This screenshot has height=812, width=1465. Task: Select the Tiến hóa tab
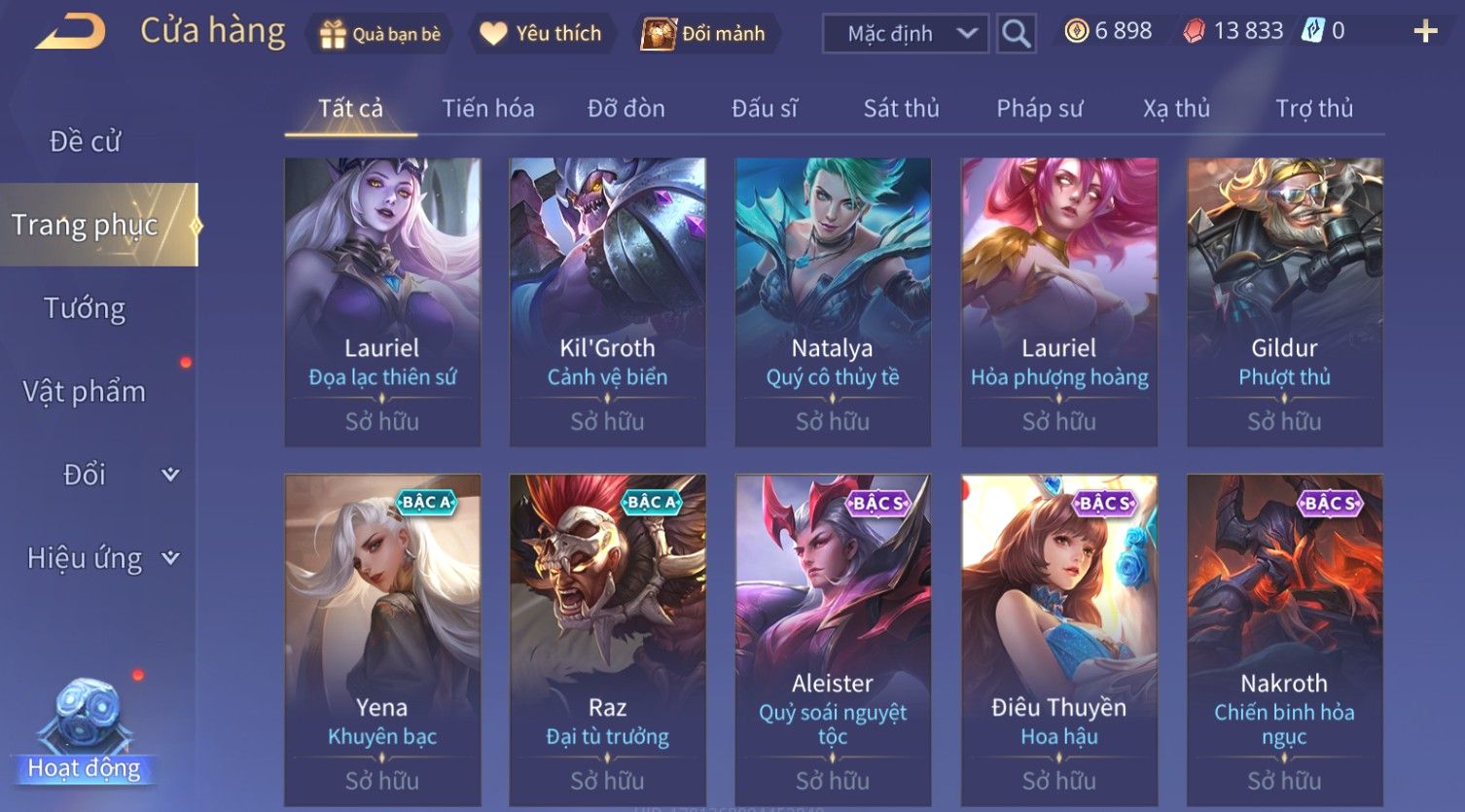pos(488,108)
